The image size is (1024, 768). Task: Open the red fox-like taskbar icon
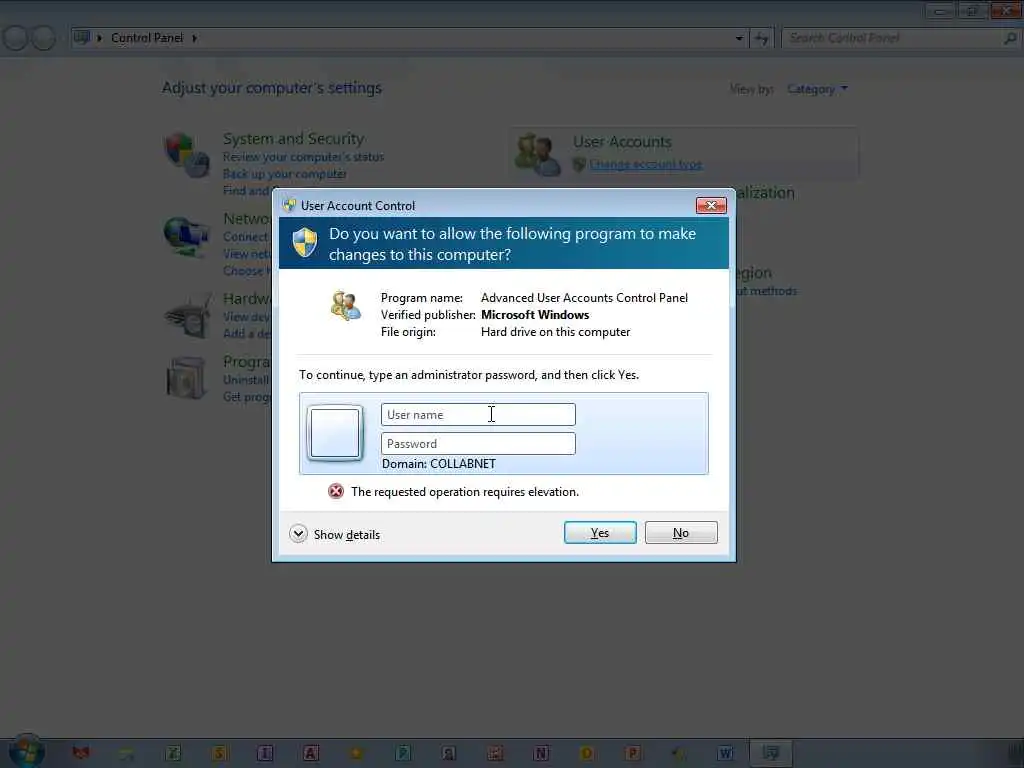click(x=81, y=753)
